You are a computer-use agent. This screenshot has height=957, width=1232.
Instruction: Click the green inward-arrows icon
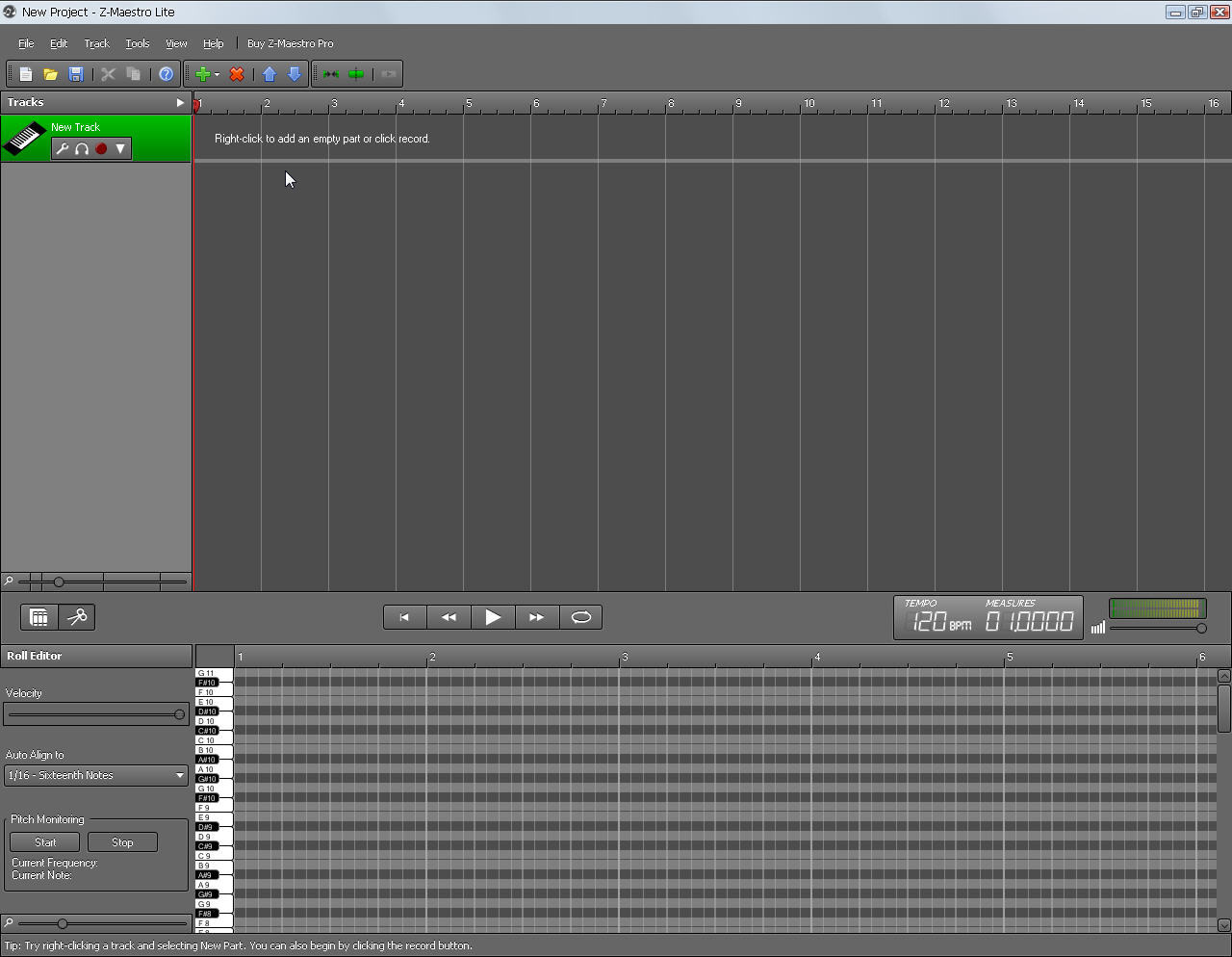click(x=331, y=74)
